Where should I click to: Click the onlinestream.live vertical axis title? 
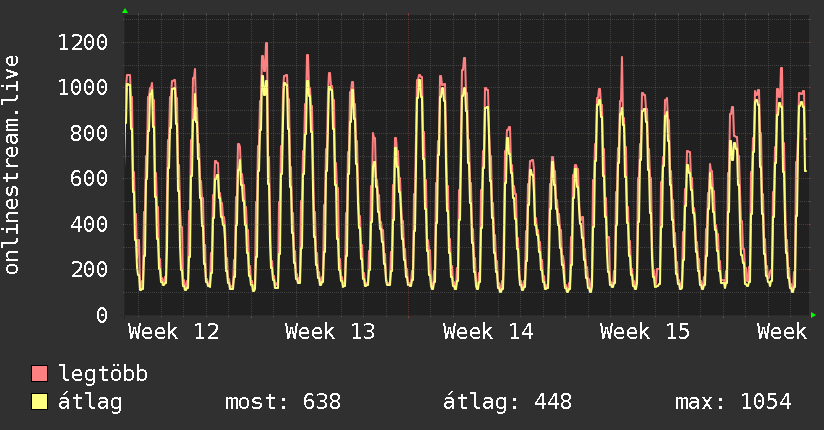[x=12, y=165]
